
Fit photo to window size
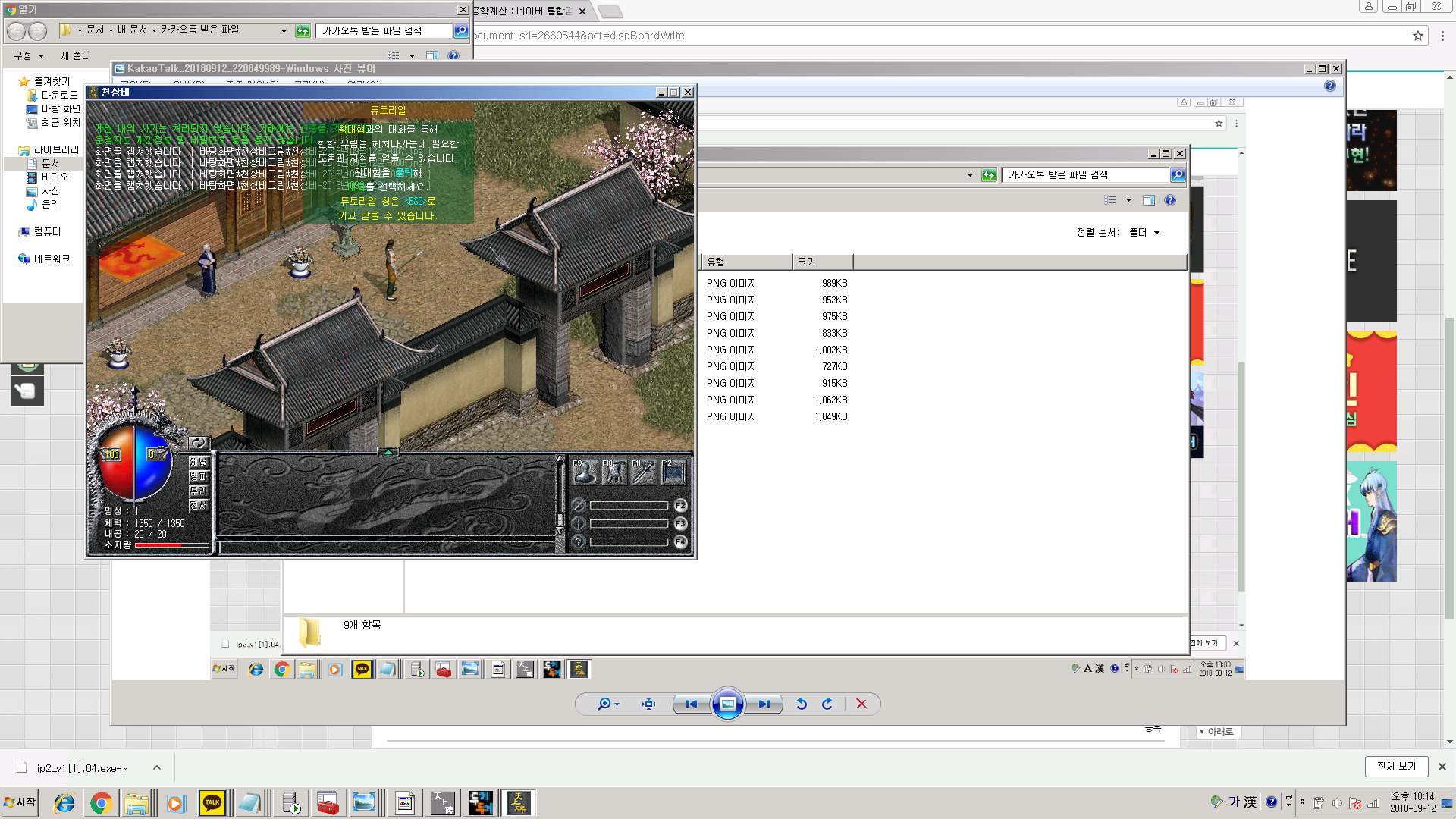[x=648, y=704]
